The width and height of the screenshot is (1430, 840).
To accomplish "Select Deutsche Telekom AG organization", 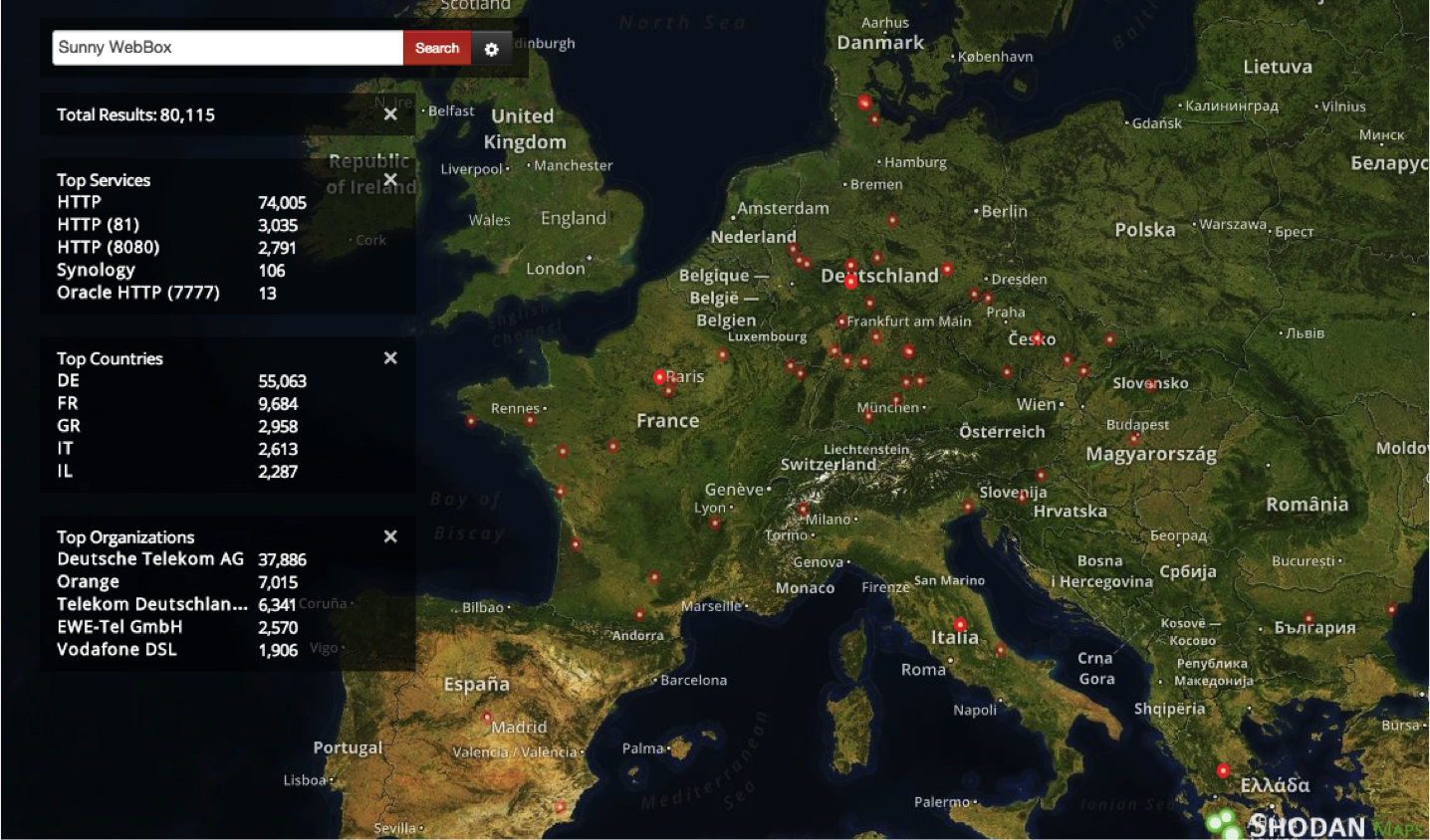I will point(150,559).
